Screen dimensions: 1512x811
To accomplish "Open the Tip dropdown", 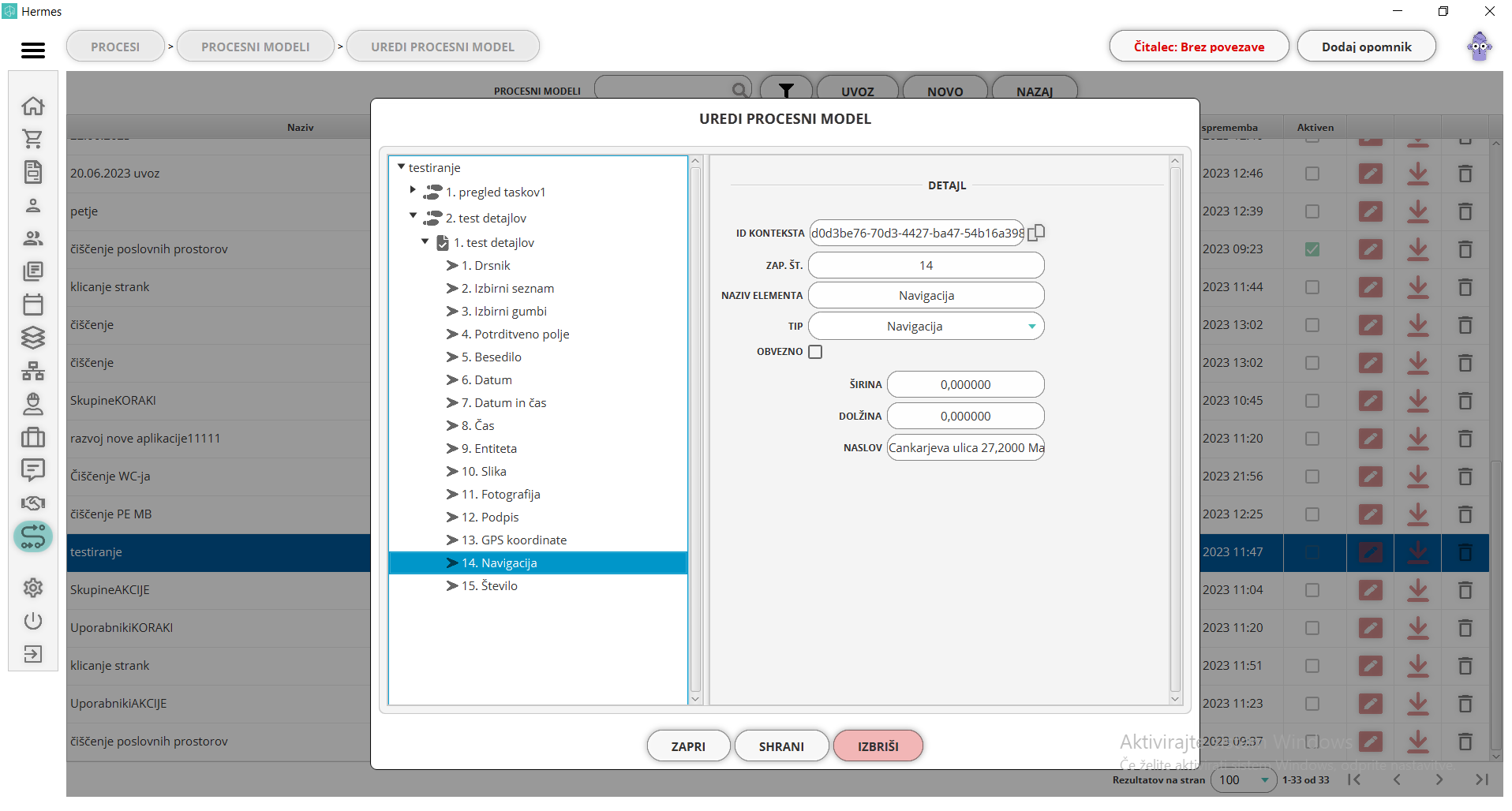I will point(926,327).
